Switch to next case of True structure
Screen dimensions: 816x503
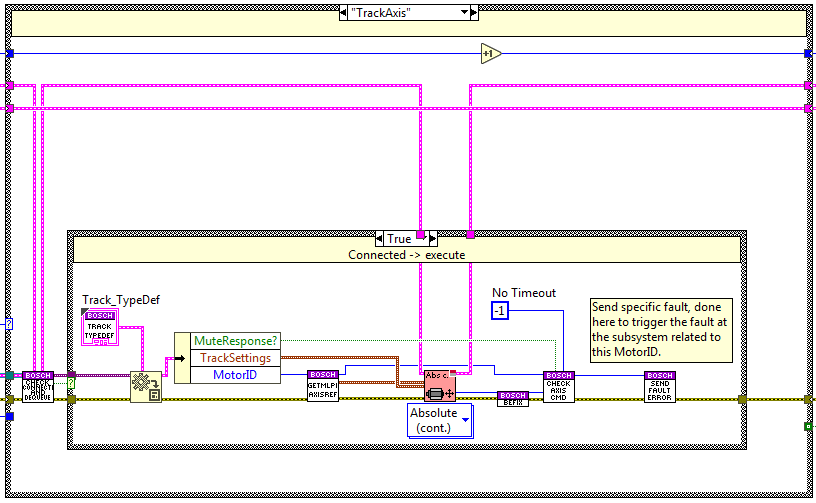433,239
